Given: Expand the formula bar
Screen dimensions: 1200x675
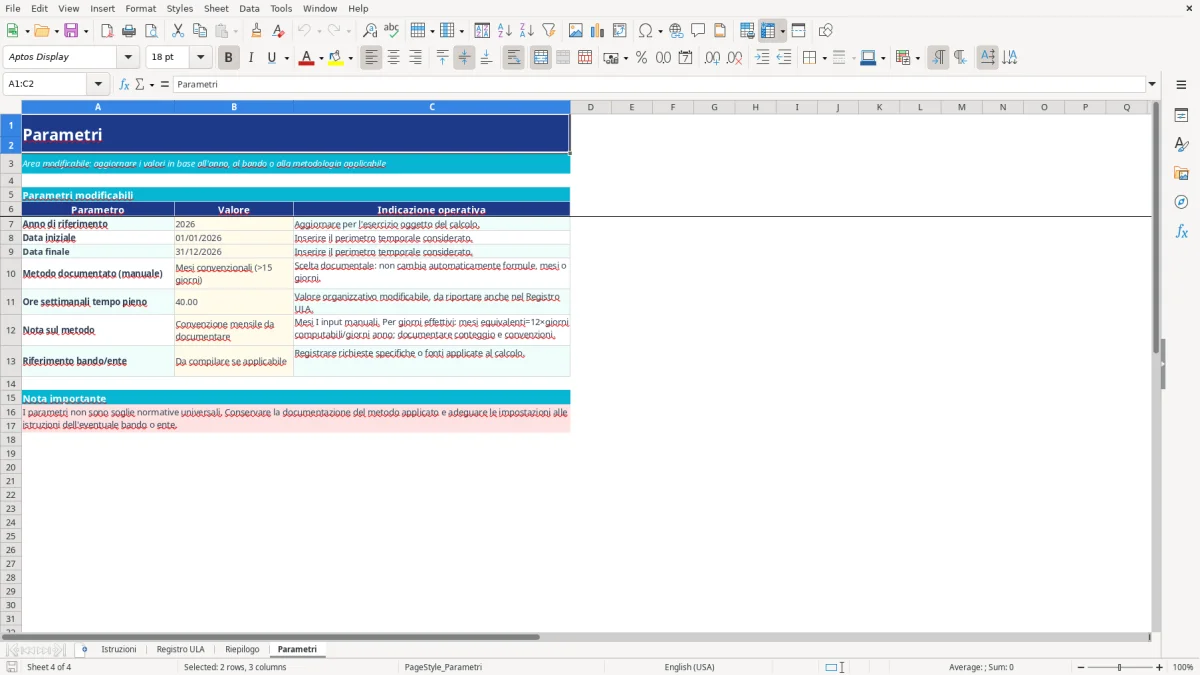Looking at the screenshot, I should pos(1152,84).
